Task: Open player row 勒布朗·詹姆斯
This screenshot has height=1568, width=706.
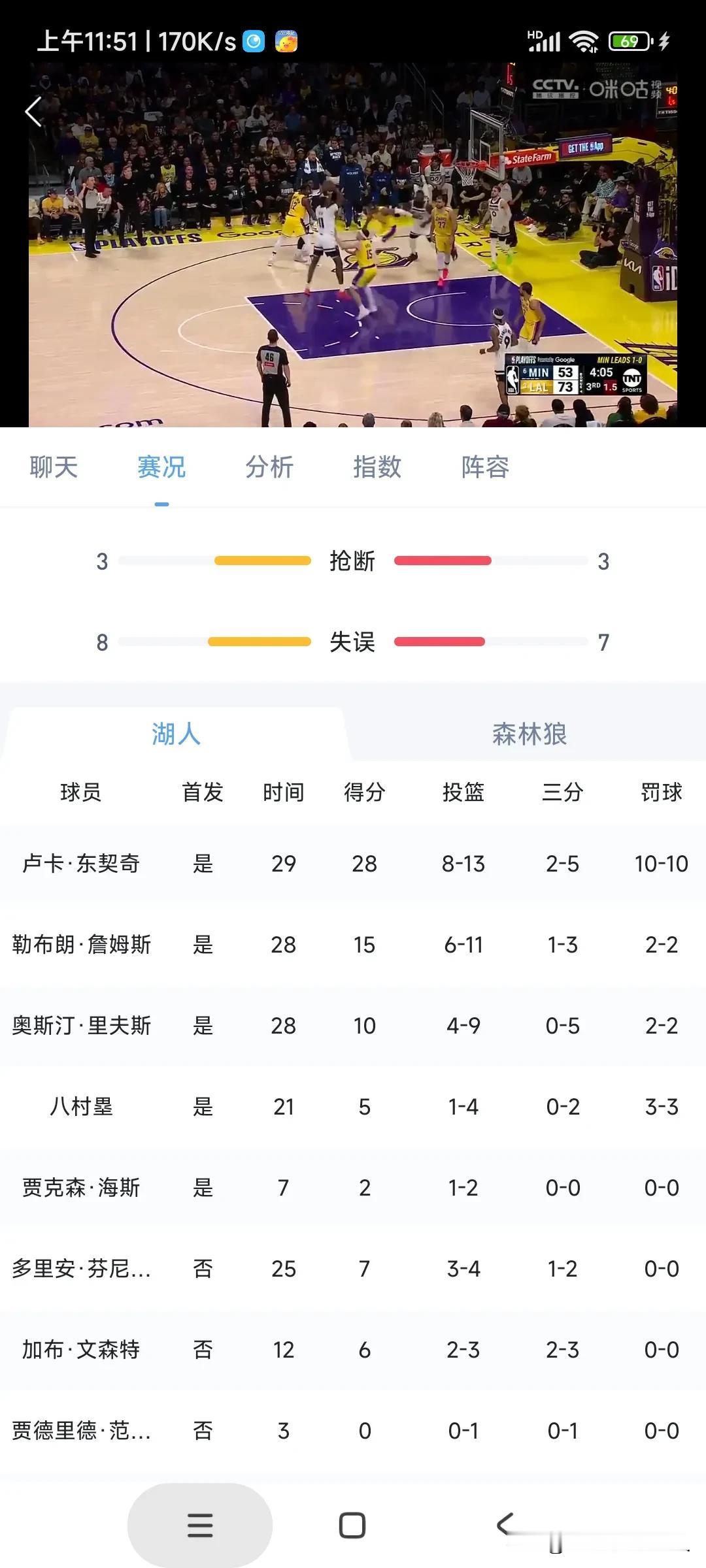Action: (353, 945)
